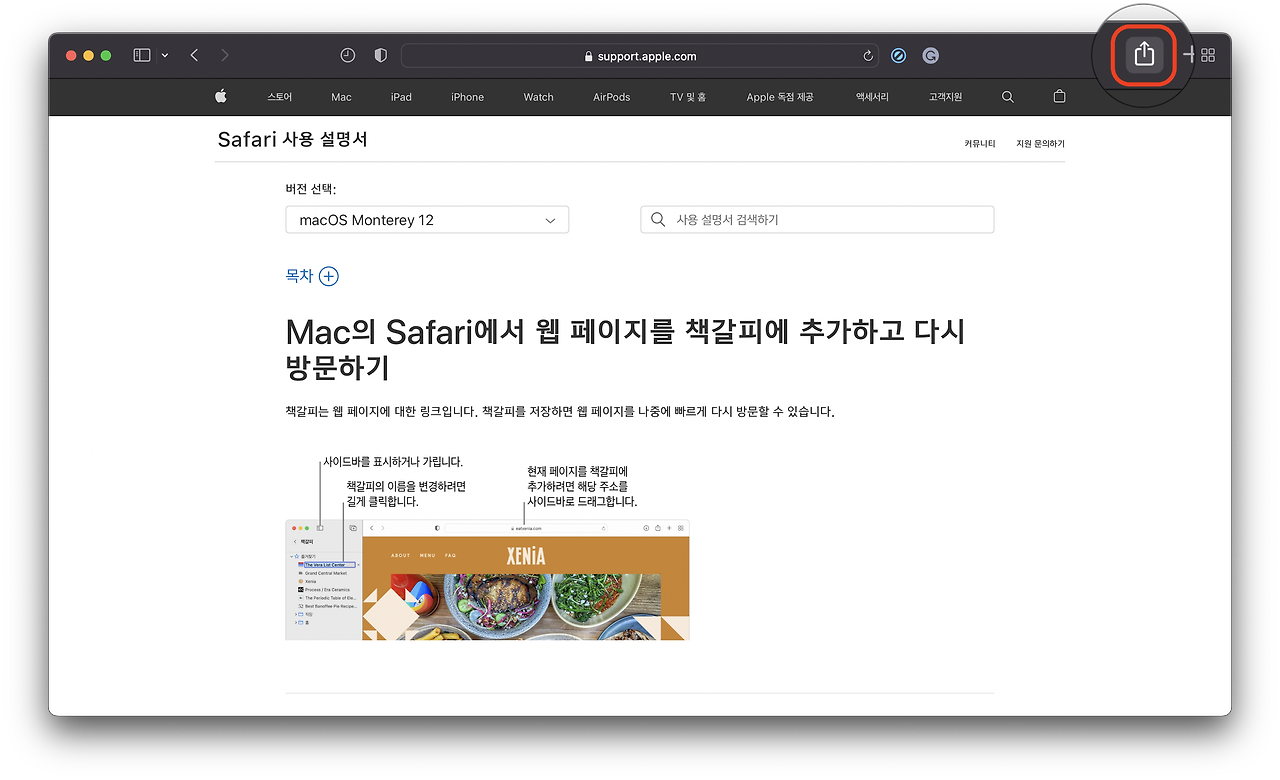Open the 고객지원 navigation item
The width and height of the screenshot is (1280, 780).
click(x=945, y=97)
